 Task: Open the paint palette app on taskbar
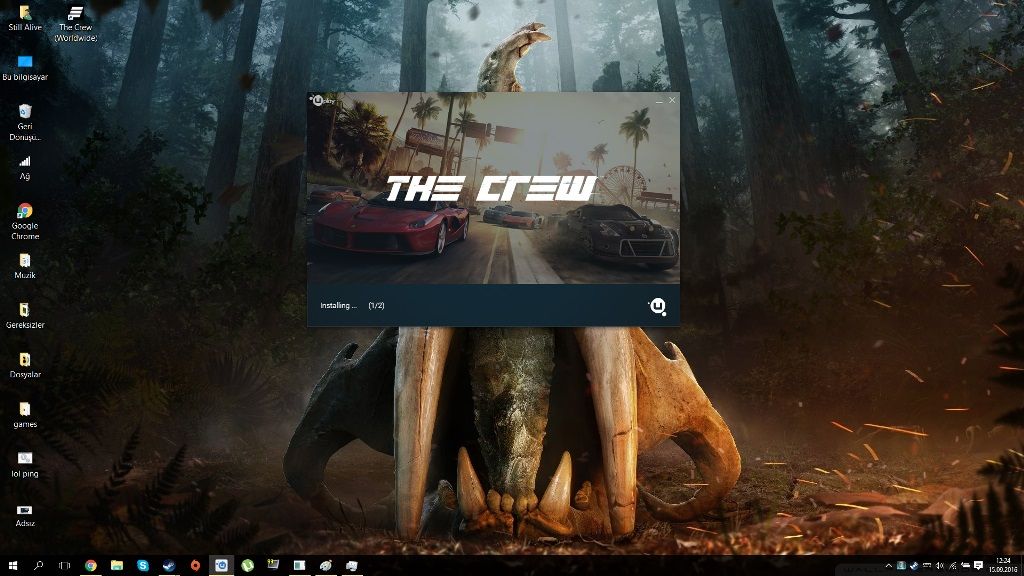pos(325,566)
